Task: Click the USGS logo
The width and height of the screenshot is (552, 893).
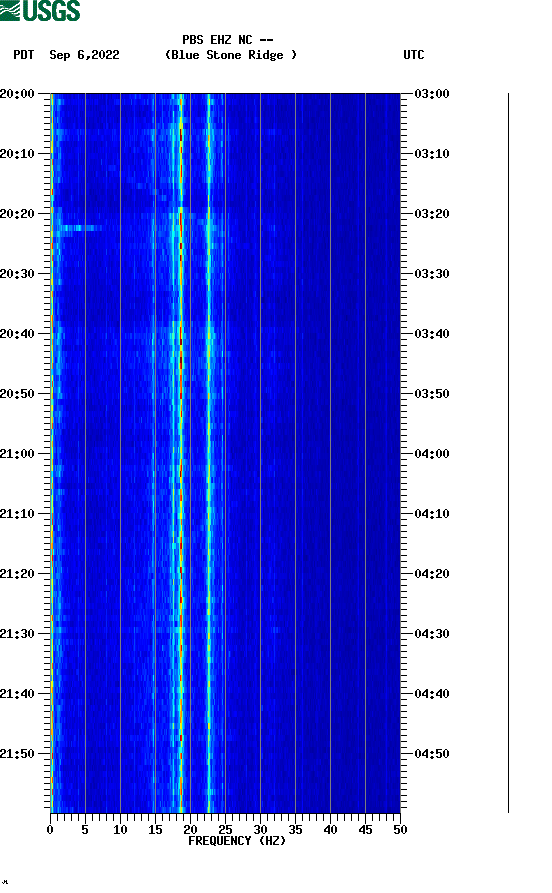Action: (40, 10)
